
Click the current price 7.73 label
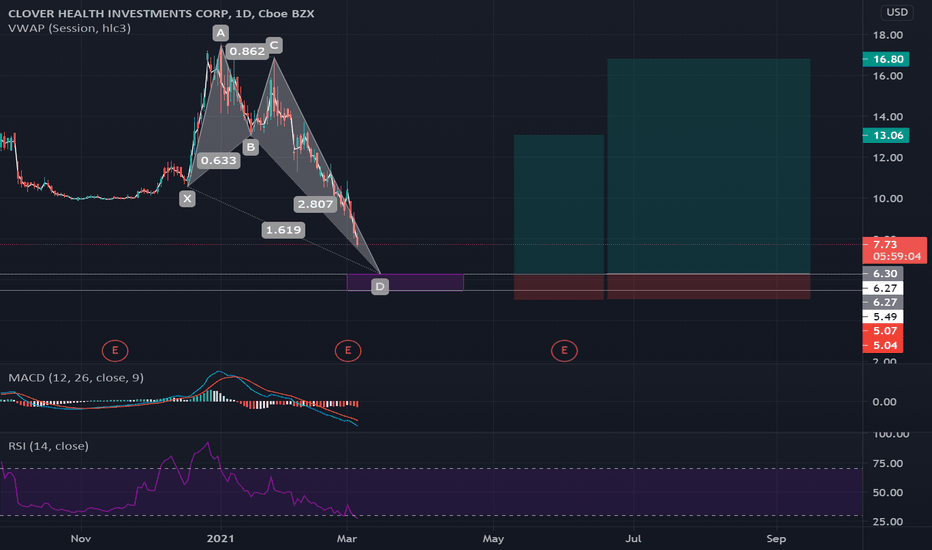tap(895, 250)
